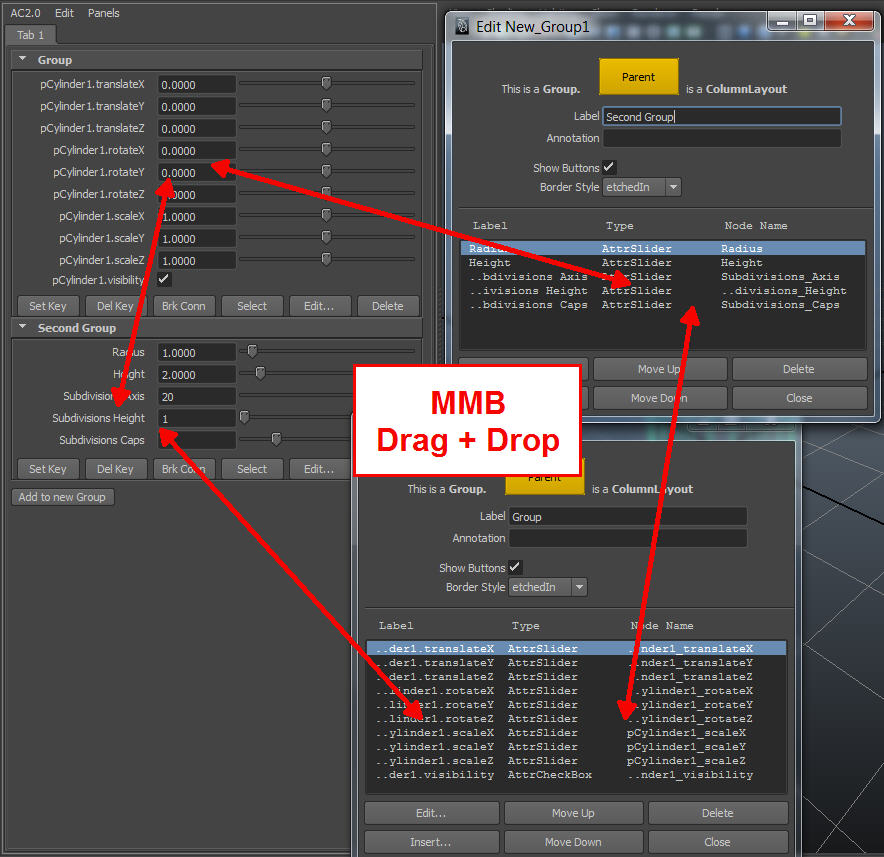Click the Maya icon in Edit New_Group1 title bar
This screenshot has width=884, height=857.
coord(463,26)
